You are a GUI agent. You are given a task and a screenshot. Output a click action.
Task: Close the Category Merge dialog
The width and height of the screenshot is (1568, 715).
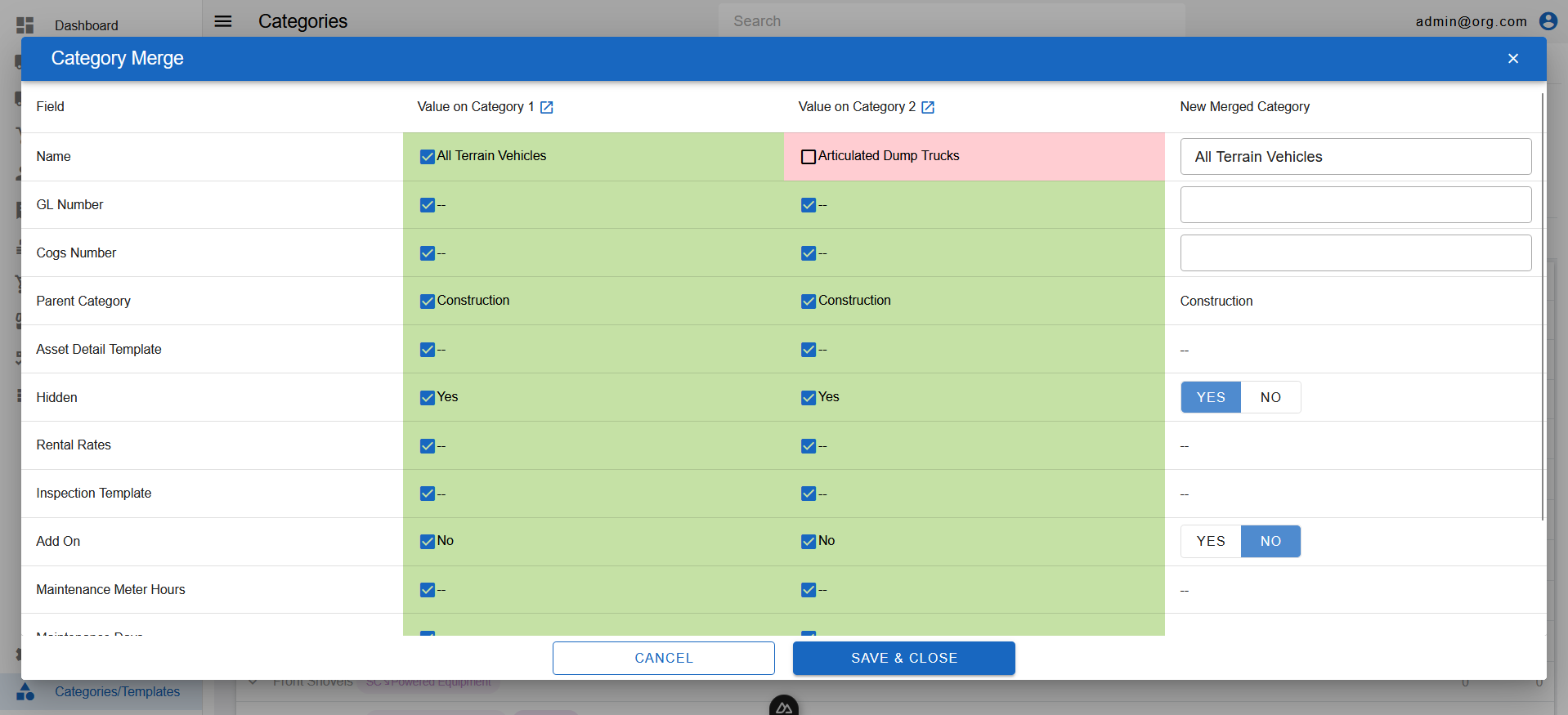pyautogui.click(x=1512, y=59)
